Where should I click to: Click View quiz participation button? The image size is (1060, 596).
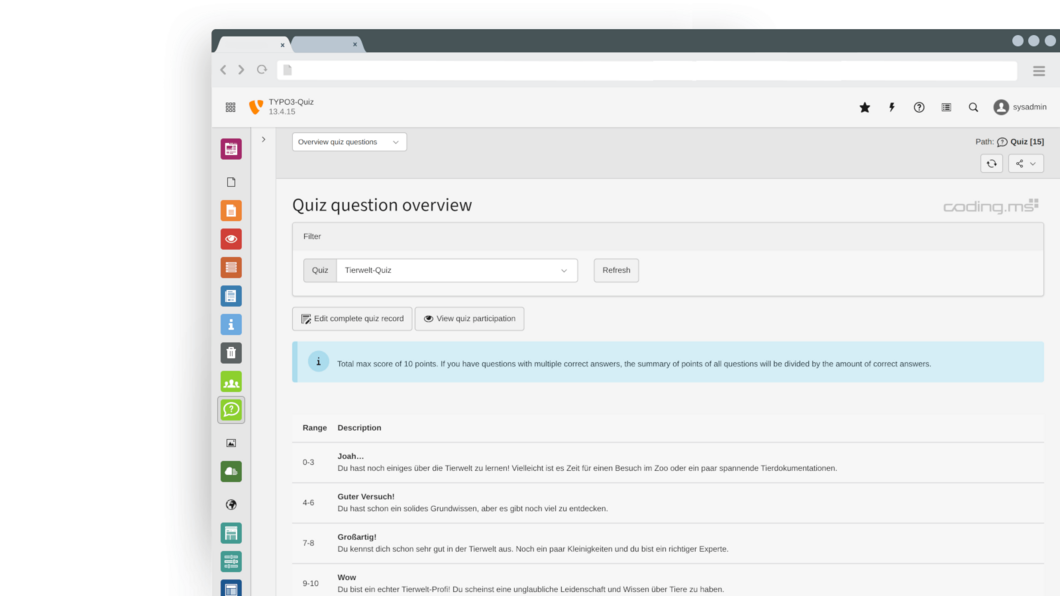[x=469, y=319]
